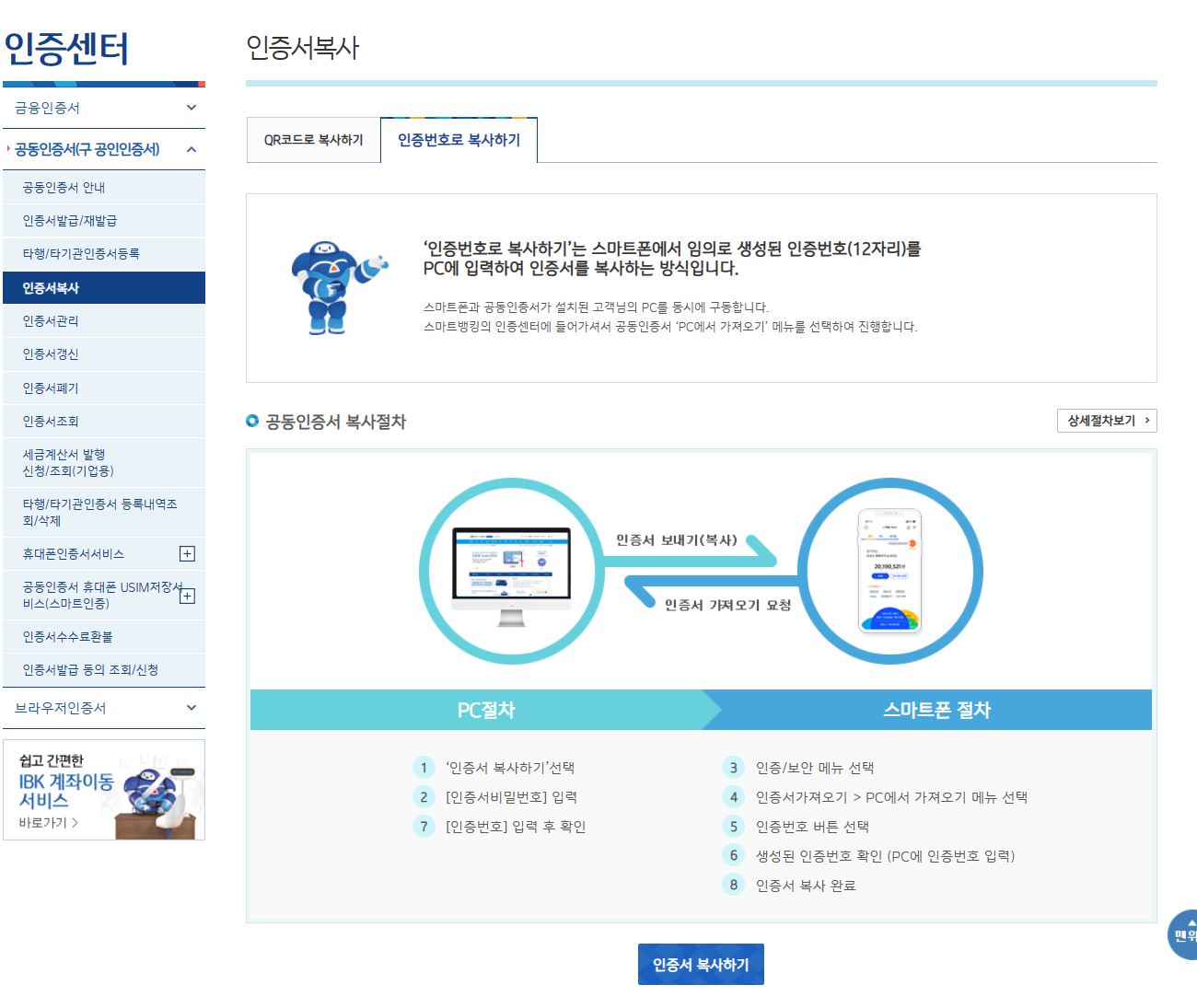
Task: Collapse the 공동인증서(구 공인인증서) section
Action: click(103, 148)
